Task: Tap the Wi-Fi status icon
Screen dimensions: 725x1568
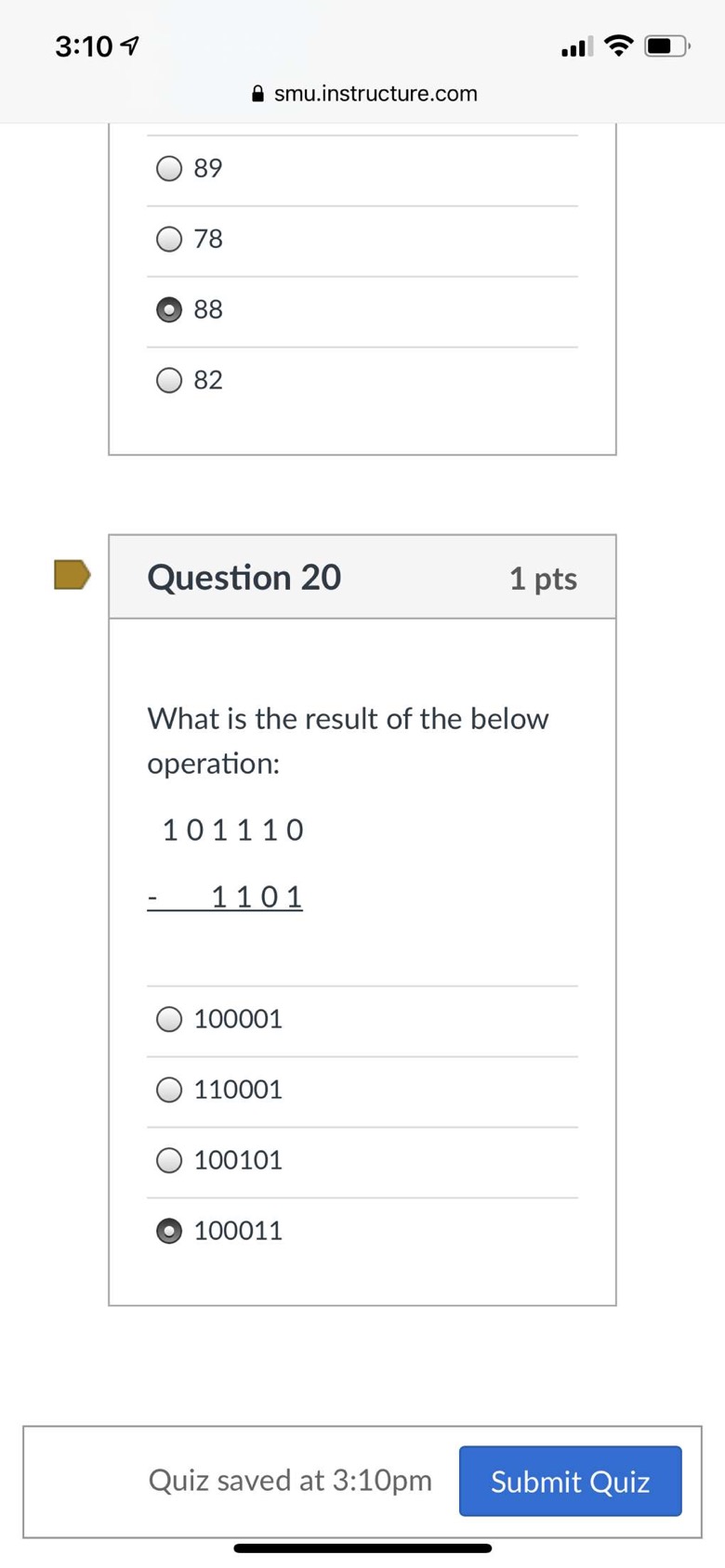Action: (618, 45)
